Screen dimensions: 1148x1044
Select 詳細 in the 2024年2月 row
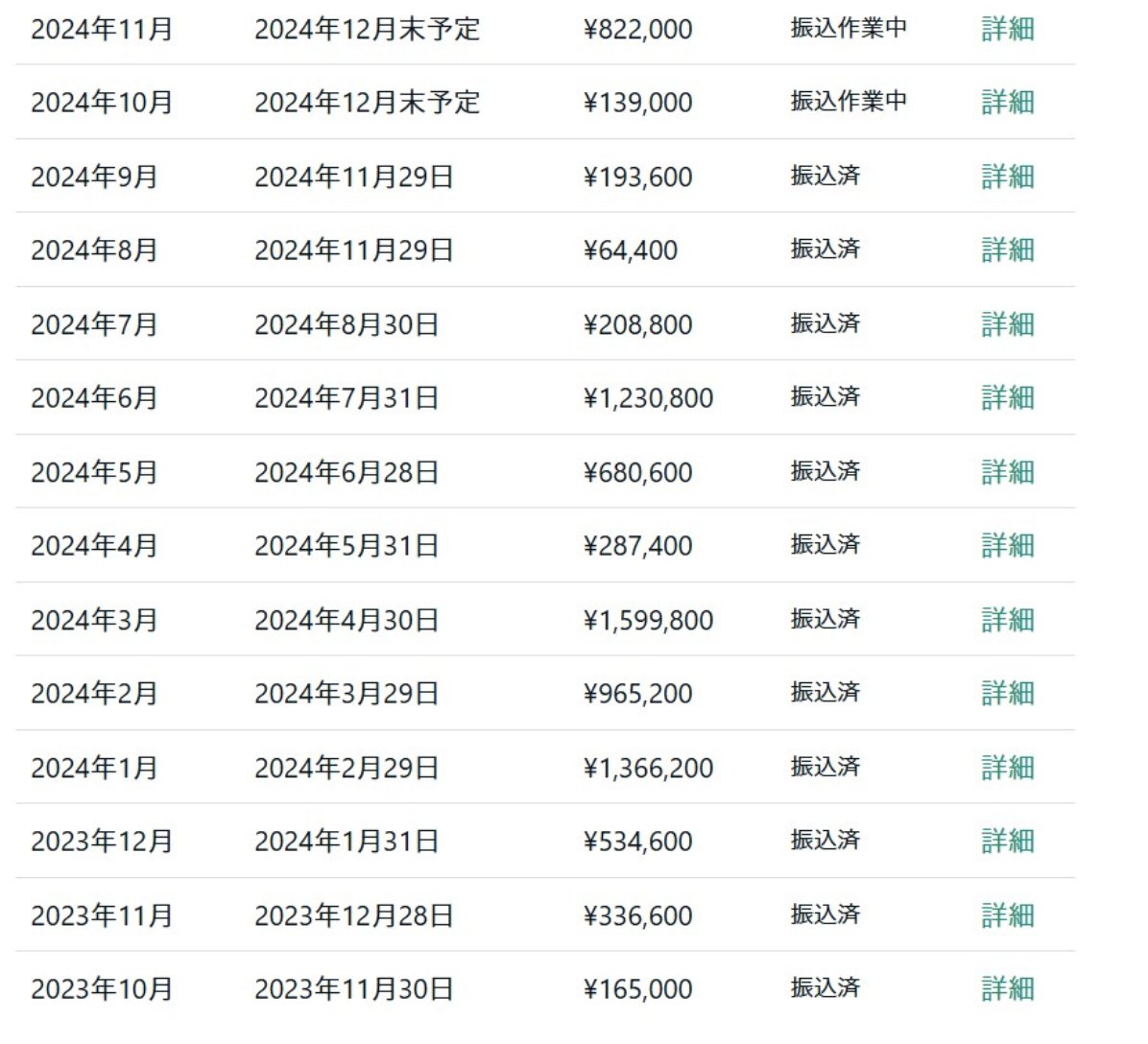[1008, 693]
